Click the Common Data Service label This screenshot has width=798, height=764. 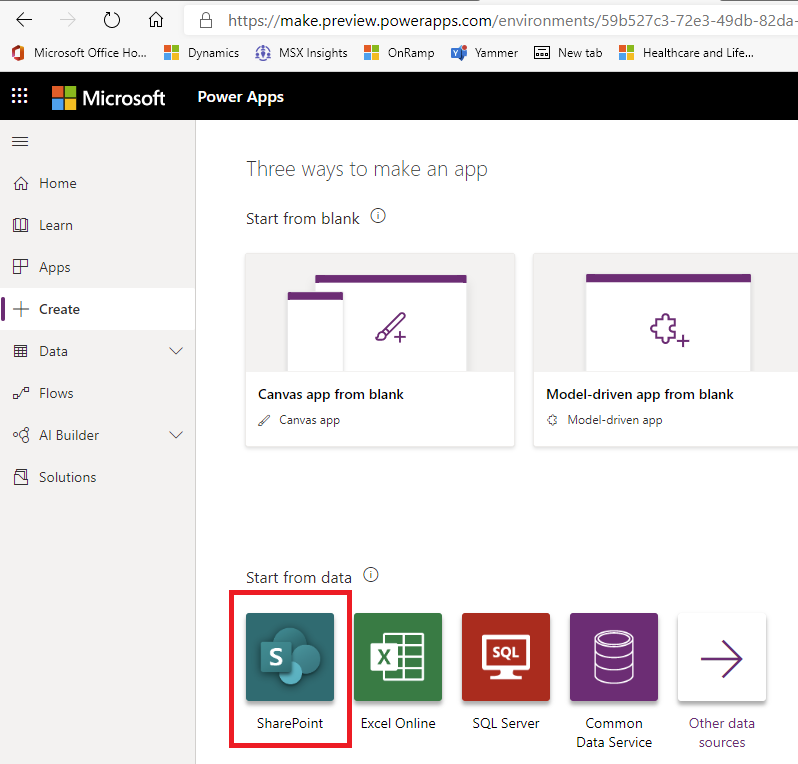coord(614,733)
